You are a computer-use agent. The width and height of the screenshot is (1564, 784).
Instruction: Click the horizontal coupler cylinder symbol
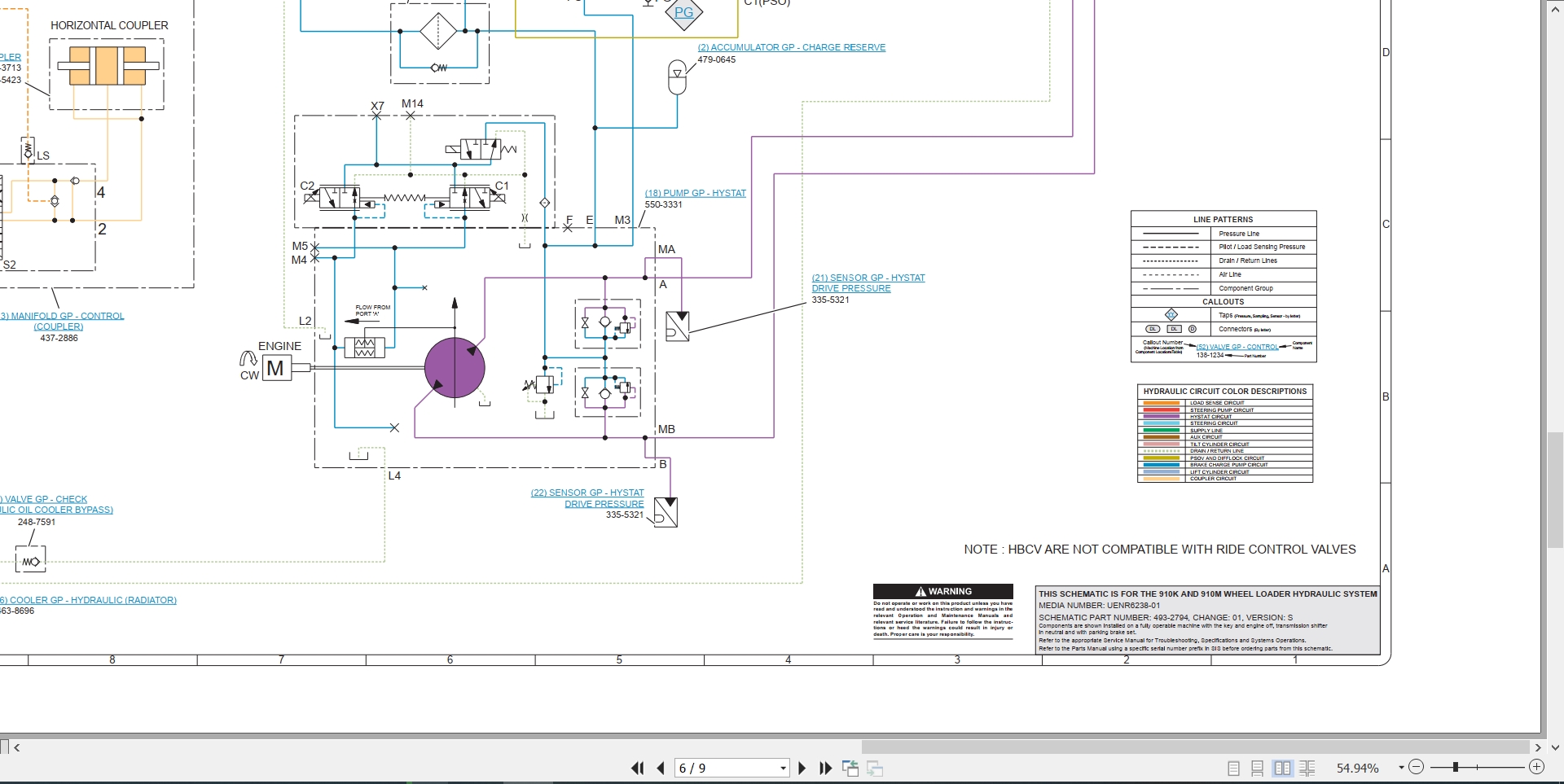tap(108, 66)
